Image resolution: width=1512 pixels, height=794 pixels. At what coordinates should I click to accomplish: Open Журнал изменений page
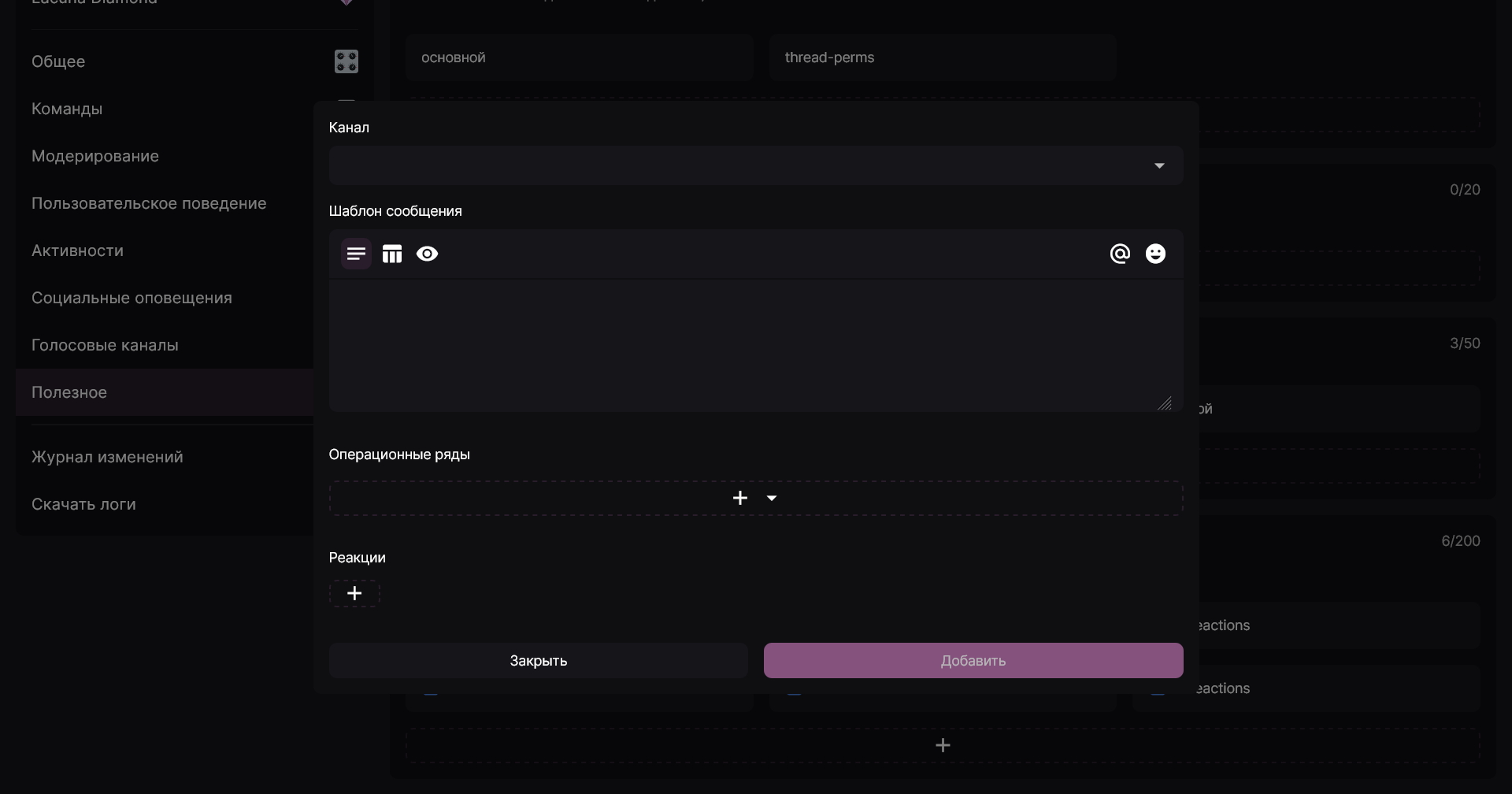107,457
